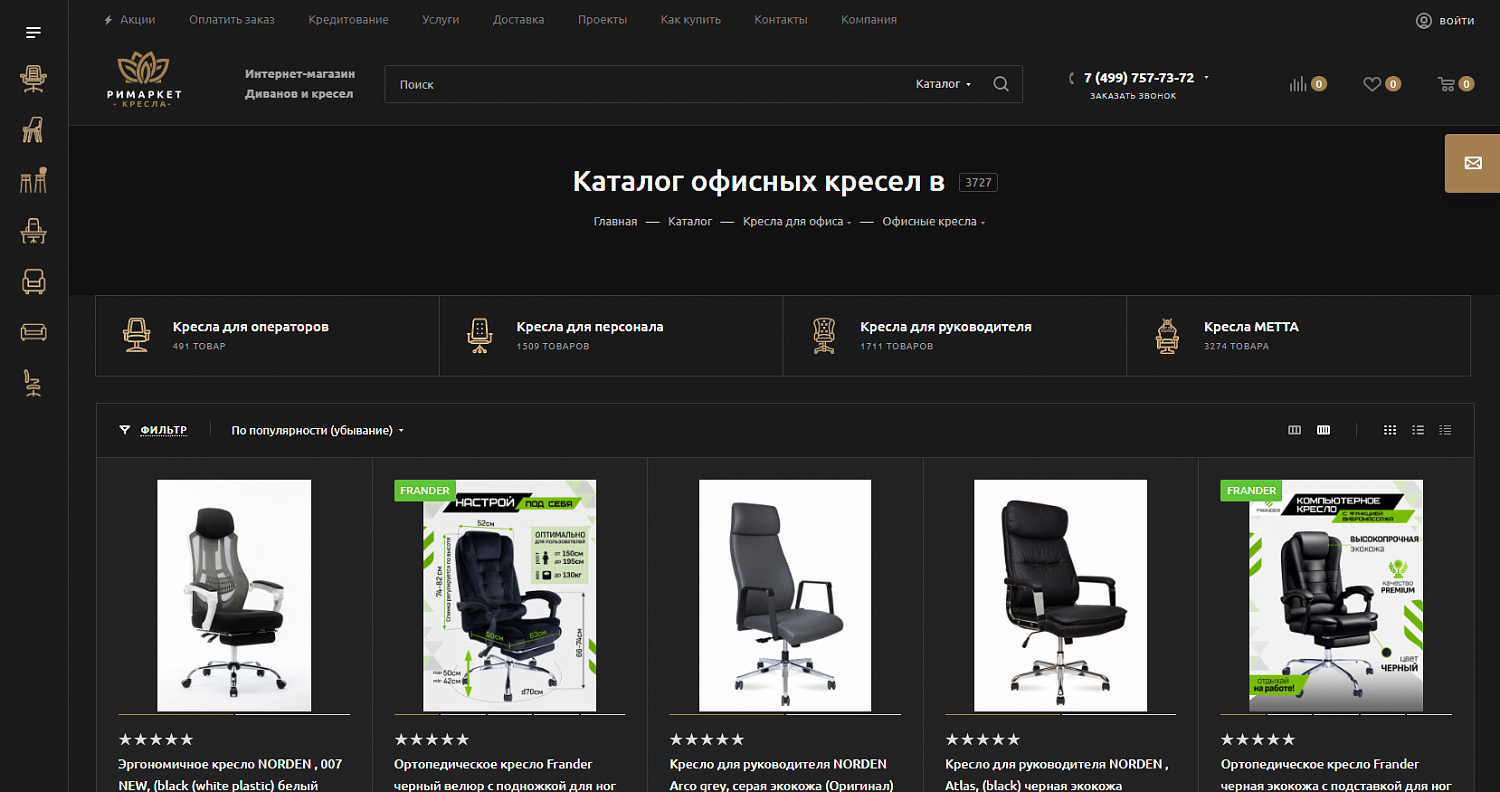The image size is (1500, 792).
Task: Open NORDEN Atlas black chair title
Action: [1057, 774]
